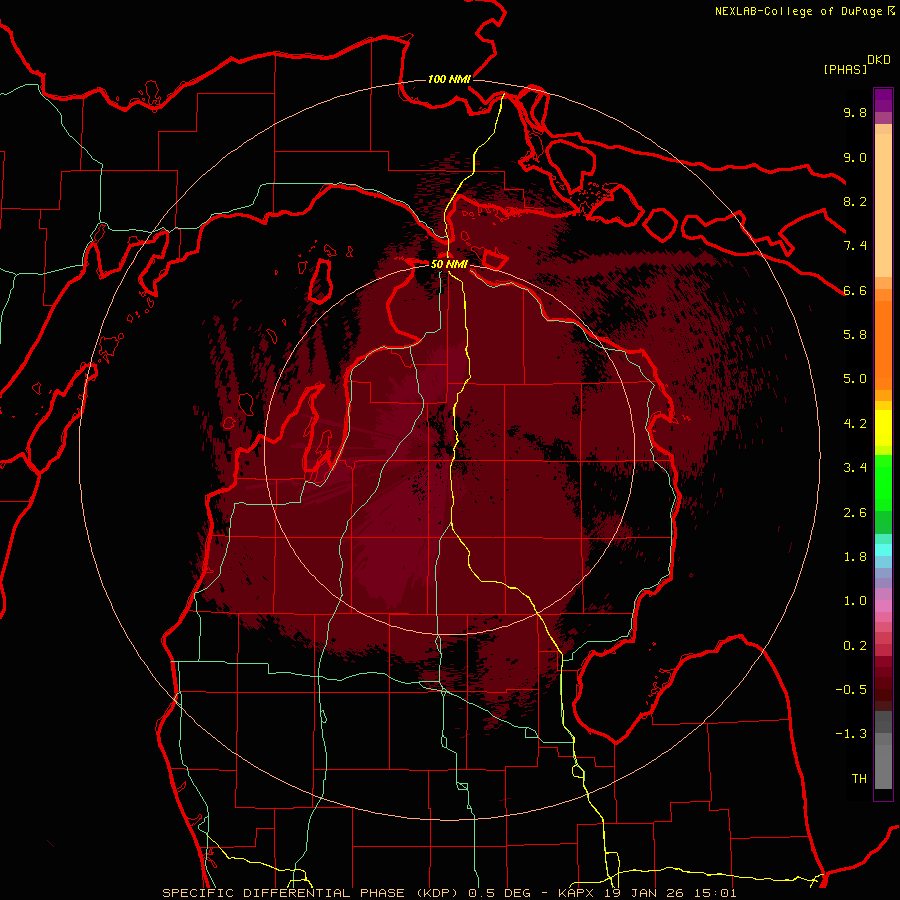Click the 100 NMI range ring label
This screenshot has width=900, height=900.
click(449, 79)
